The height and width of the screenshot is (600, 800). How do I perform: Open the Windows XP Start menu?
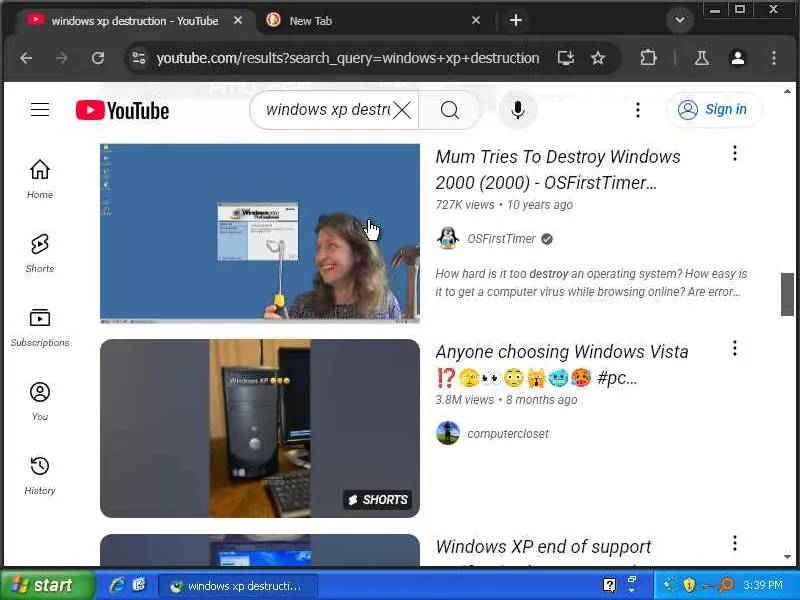click(47, 585)
